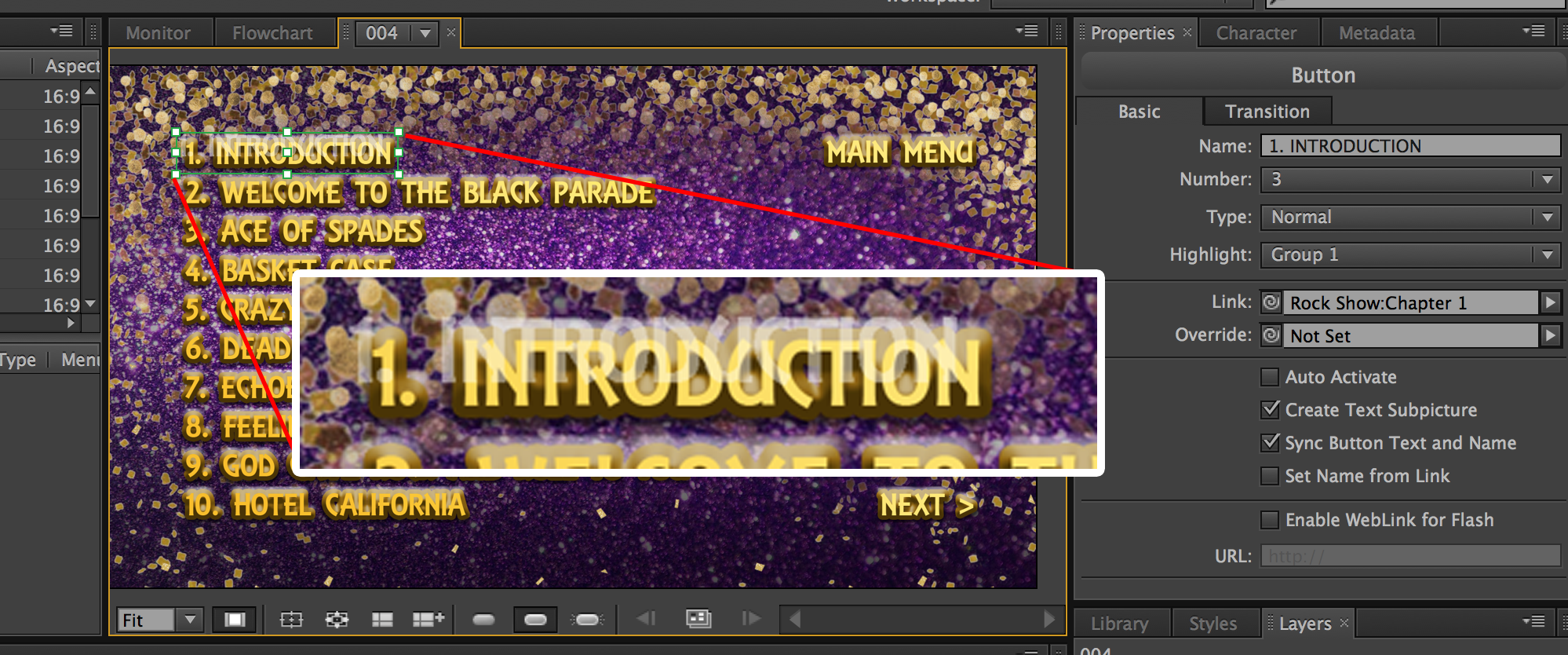
Task: Click the pickwhip icon next to Link
Action: pos(1271,302)
